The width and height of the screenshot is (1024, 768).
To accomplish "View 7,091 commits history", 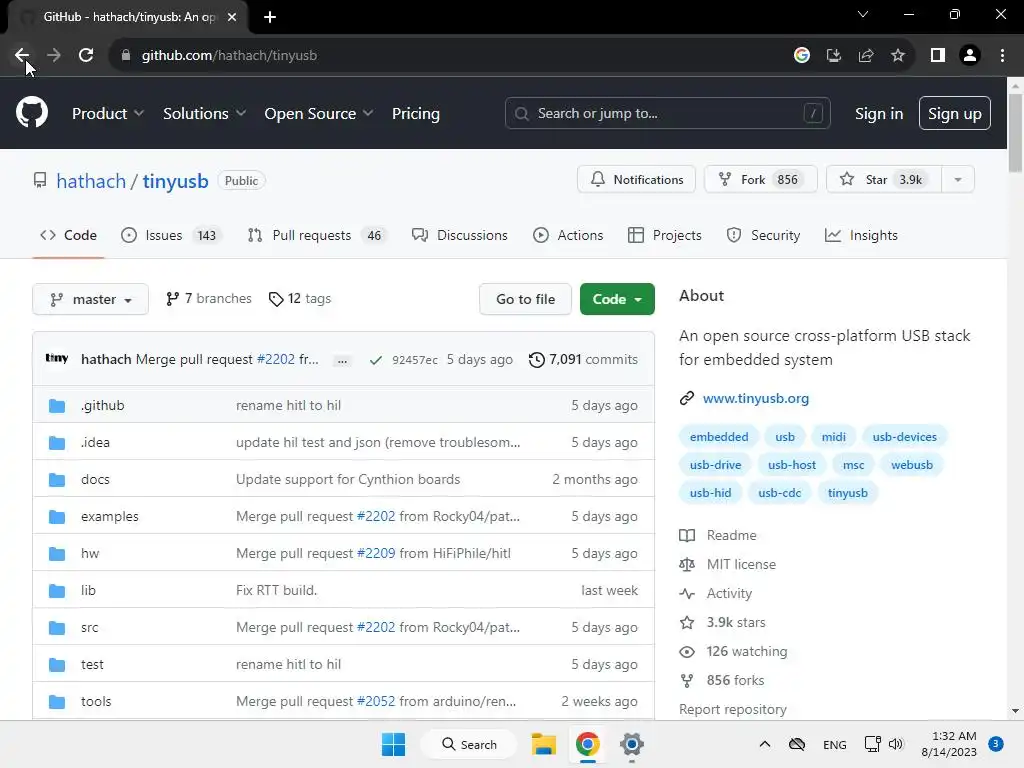I will [583, 360].
